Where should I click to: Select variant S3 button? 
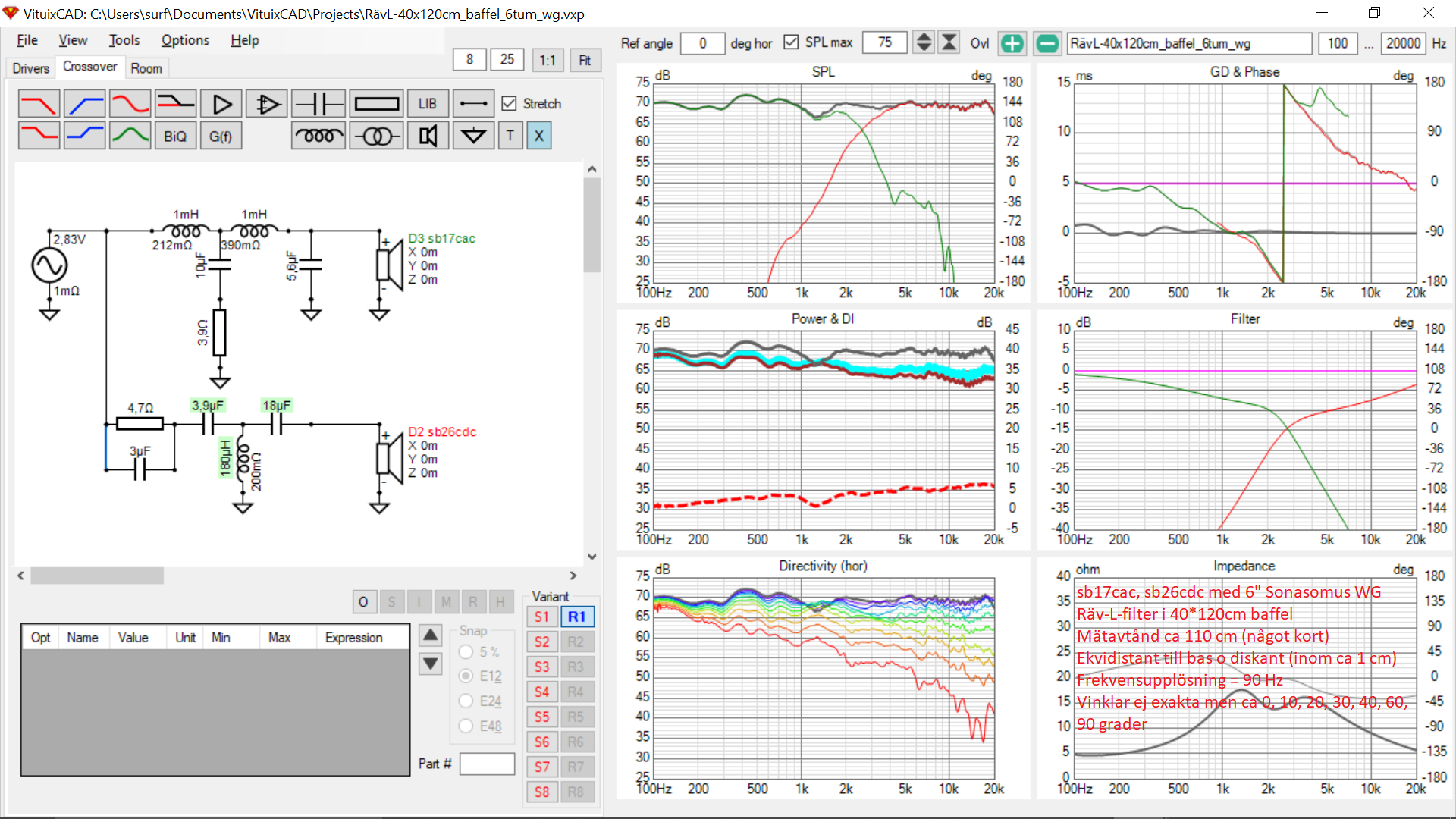point(541,667)
